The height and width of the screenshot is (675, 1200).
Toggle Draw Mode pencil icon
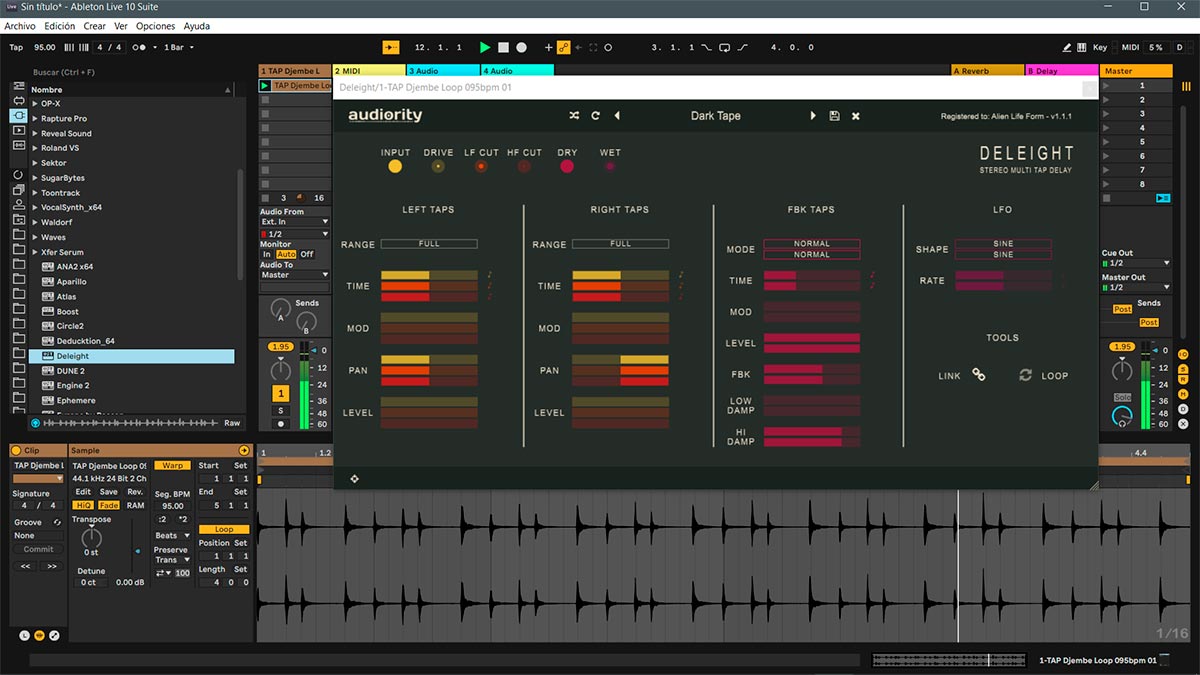(x=1067, y=47)
